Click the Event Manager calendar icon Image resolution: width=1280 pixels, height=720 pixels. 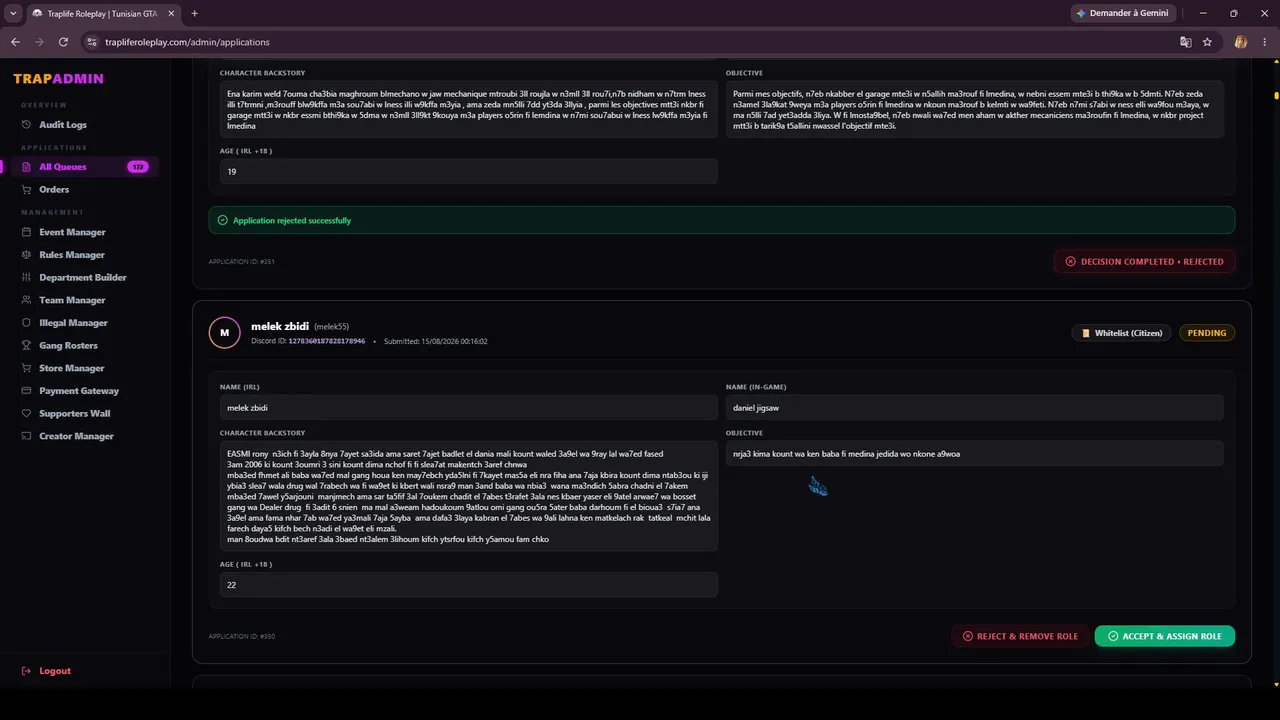[x=27, y=232]
